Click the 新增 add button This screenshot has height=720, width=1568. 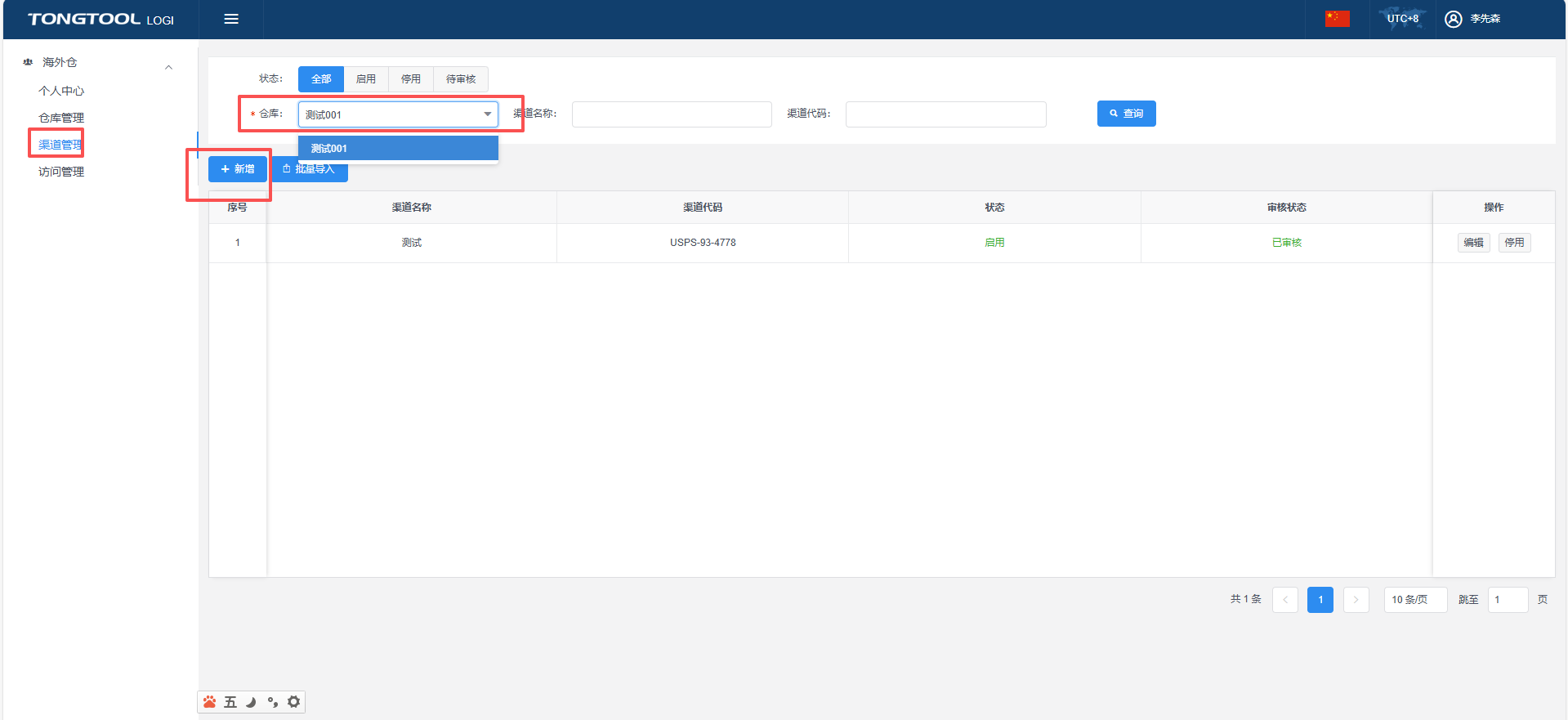pos(238,169)
